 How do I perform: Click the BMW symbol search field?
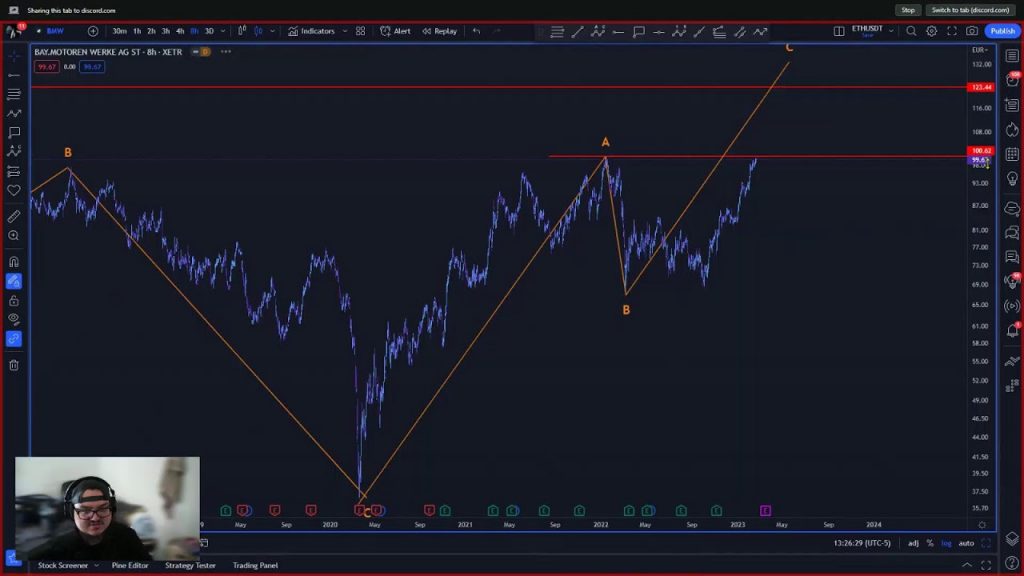(x=56, y=31)
